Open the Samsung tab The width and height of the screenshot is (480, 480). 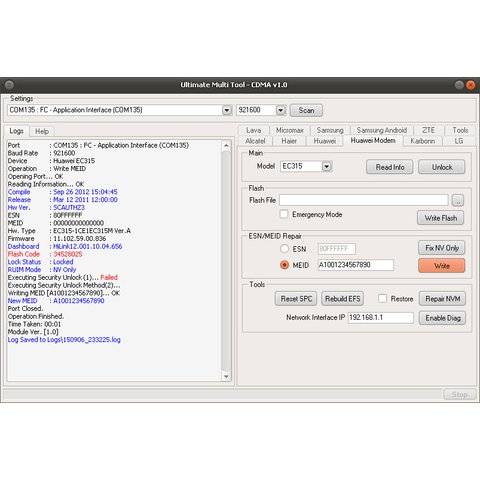coord(330,130)
